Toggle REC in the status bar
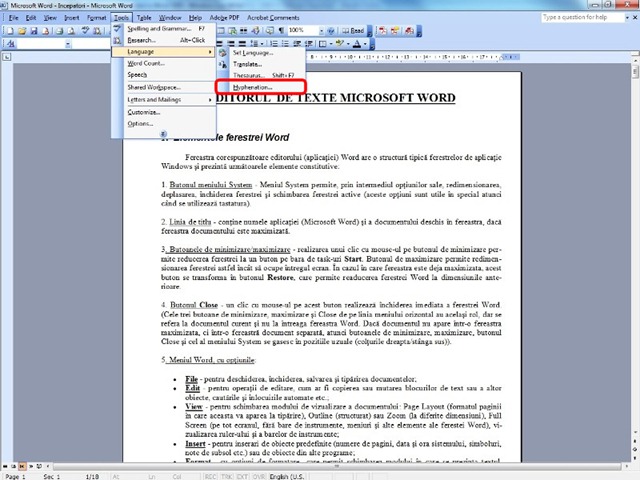This screenshot has height=480, width=640. tap(211, 476)
